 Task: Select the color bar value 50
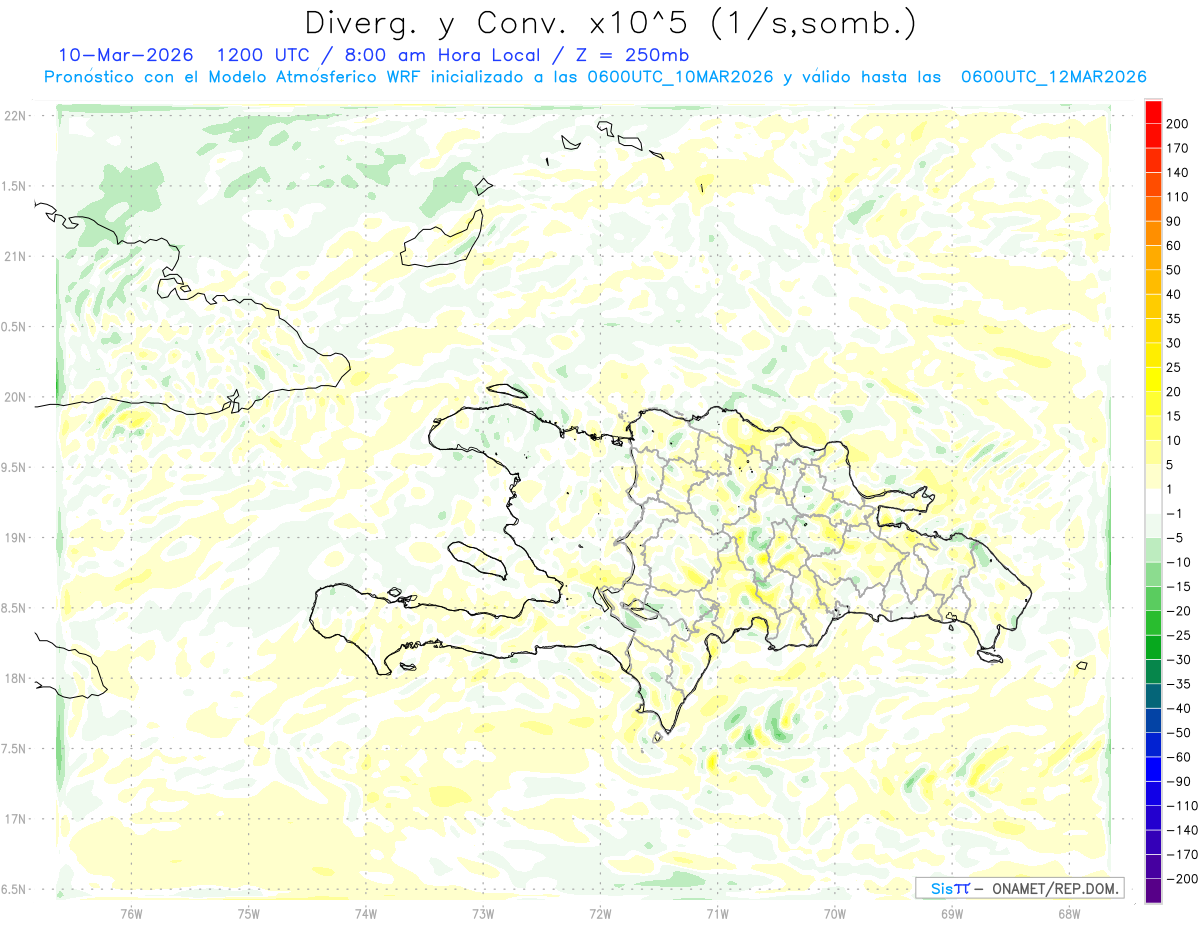(x=1175, y=270)
